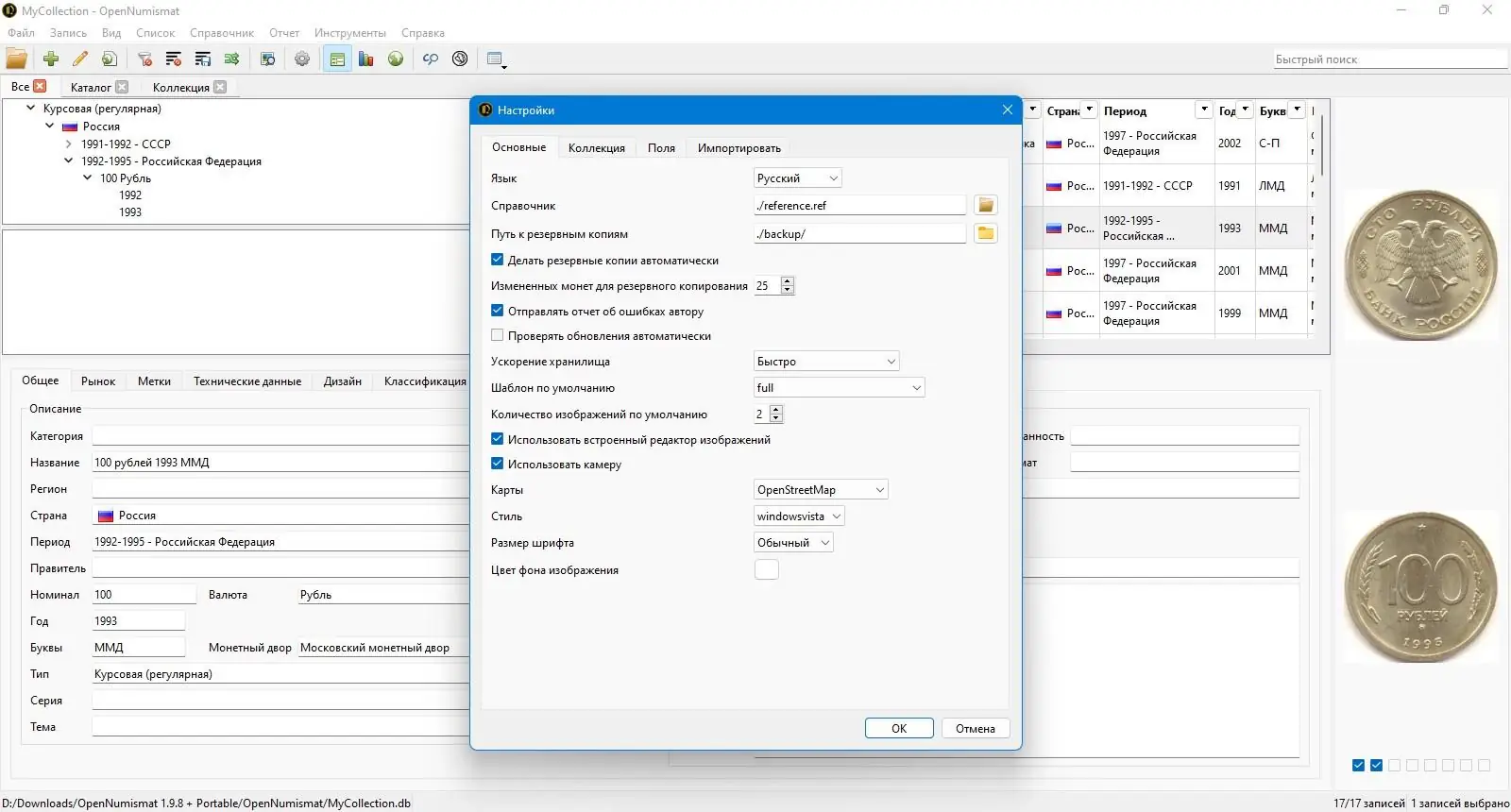
Task: Open the view mode toolbar dropdown icon
Action: [497, 59]
